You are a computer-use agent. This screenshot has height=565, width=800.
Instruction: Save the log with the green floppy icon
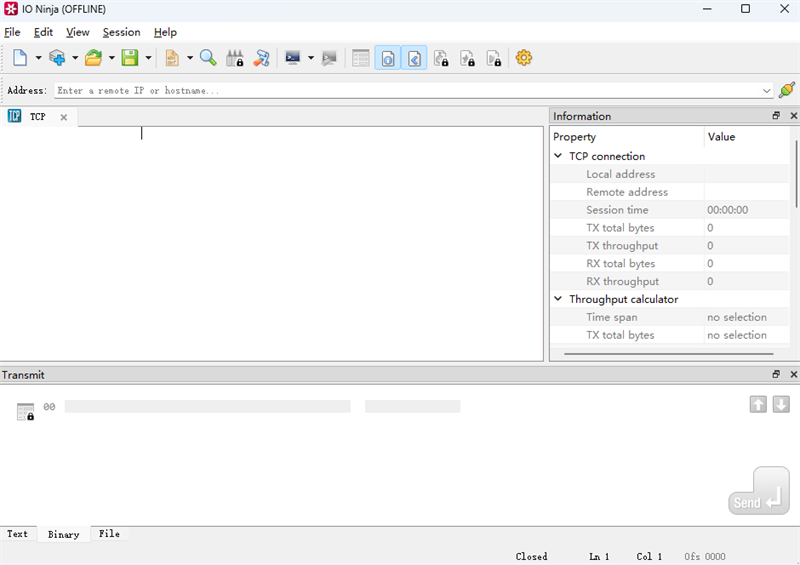[x=130, y=58]
